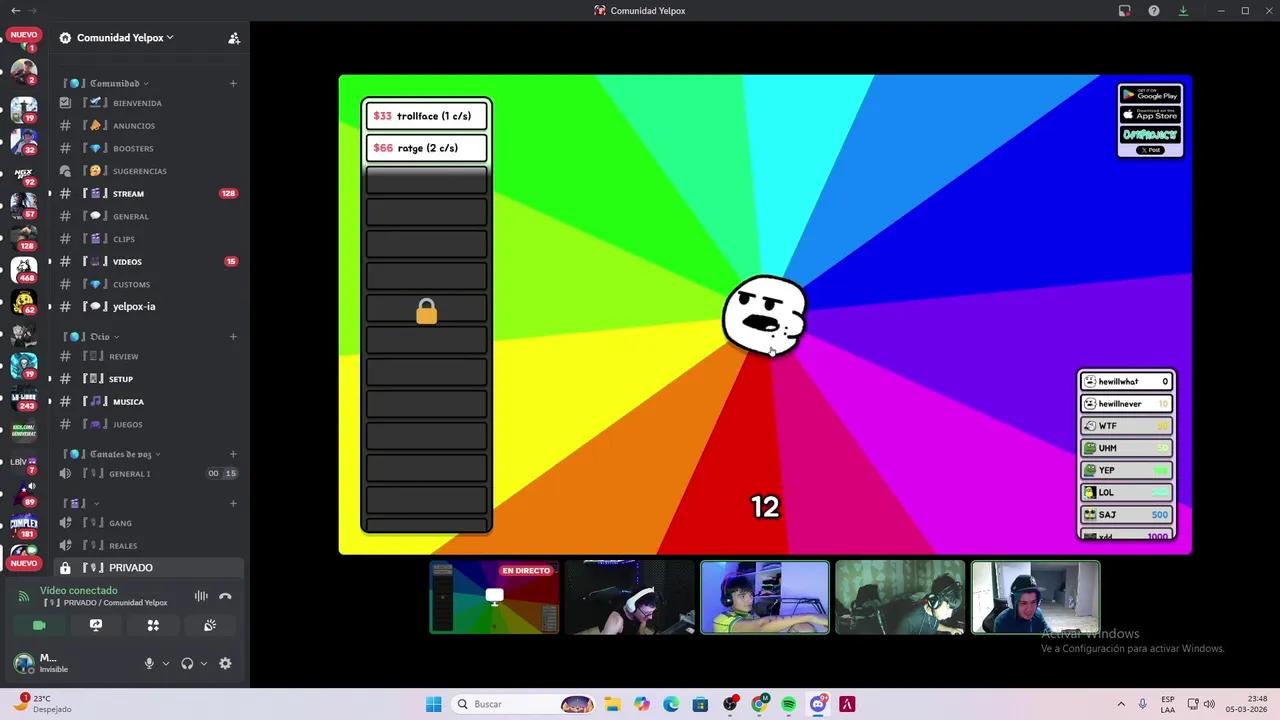The height and width of the screenshot is (720, 1280).
Task: Join the REALES voice channel
Action: (148, 546)
